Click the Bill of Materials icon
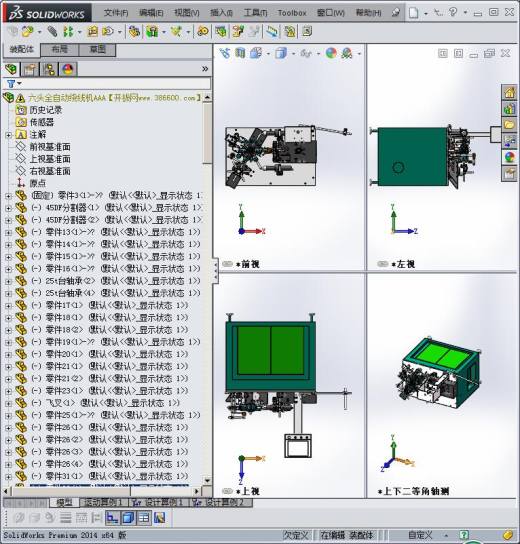This screenshot has width=520, height=544. (x=221, y=32)
